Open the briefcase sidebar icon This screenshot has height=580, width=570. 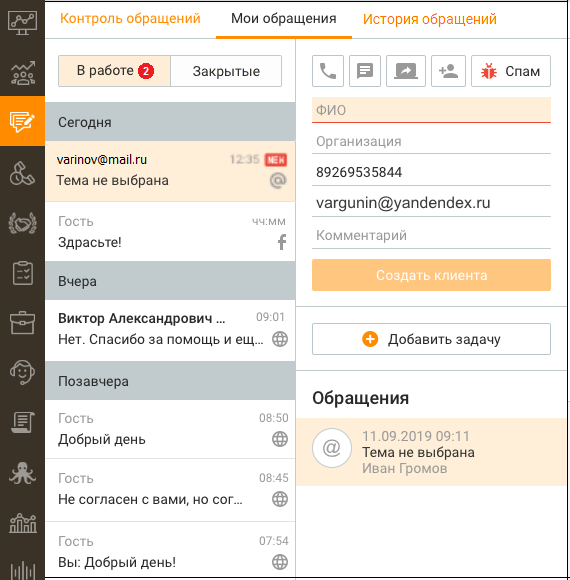22,323
